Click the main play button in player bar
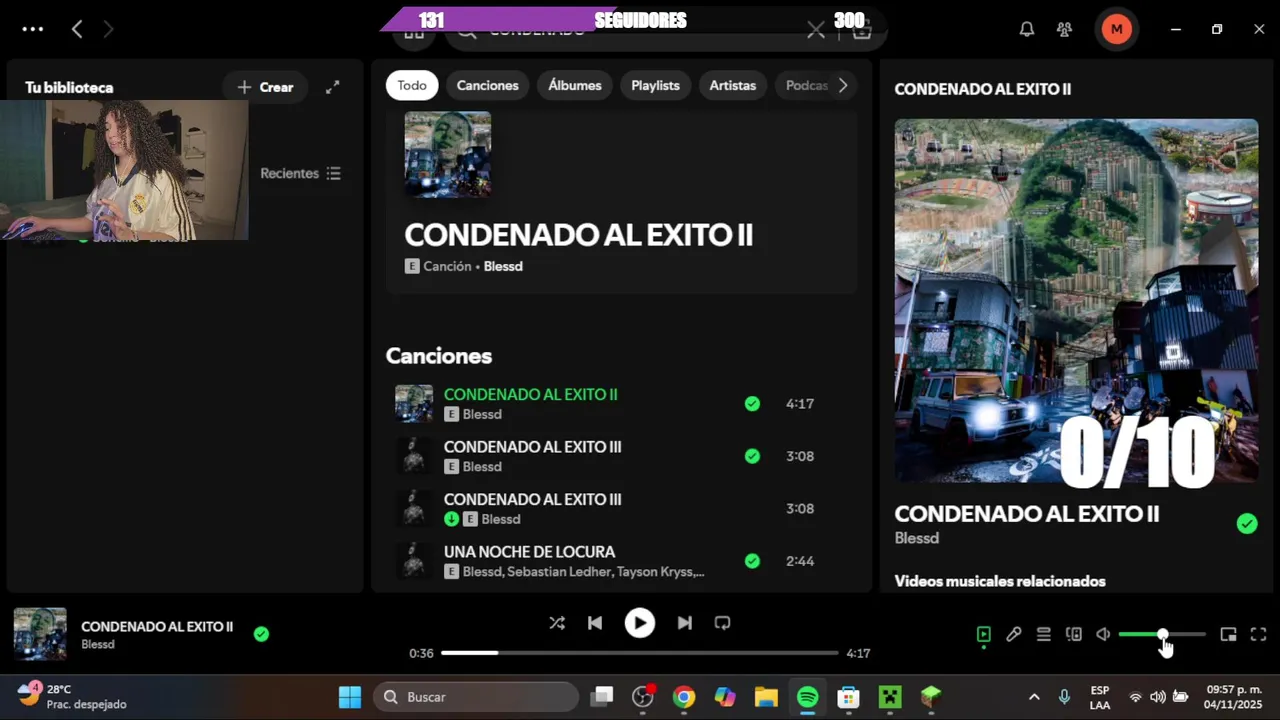 click(640, 623)
